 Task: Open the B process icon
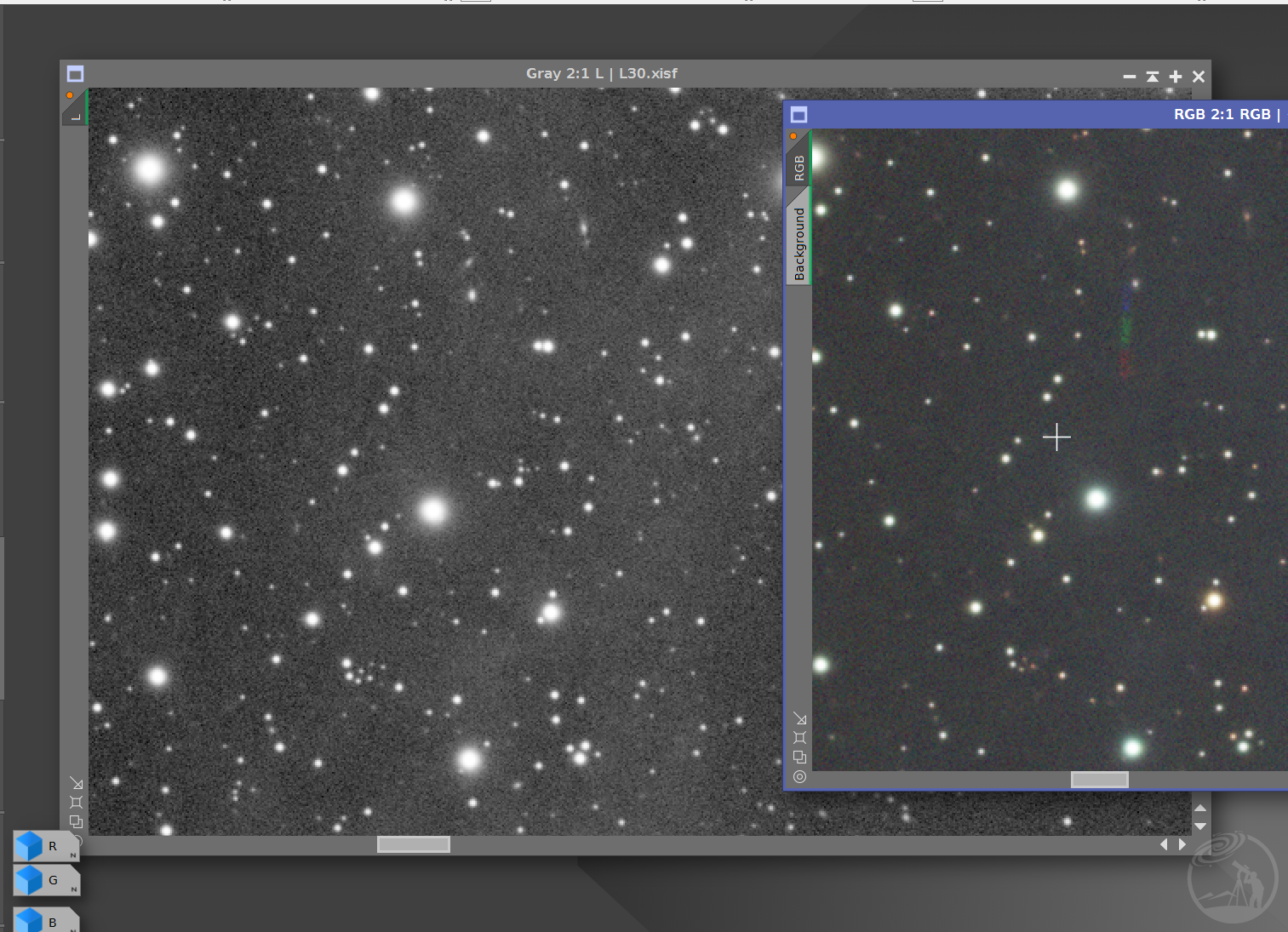(46, 920)
